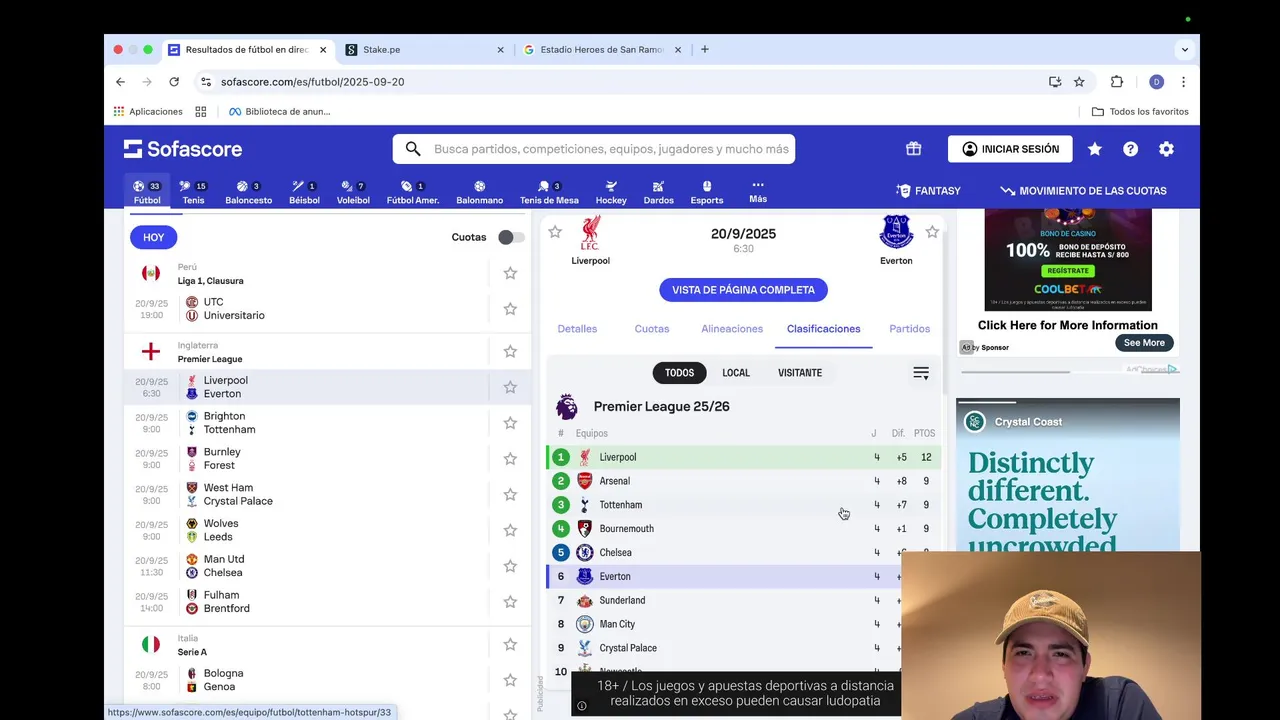Select Tottenham row in standings
This screenshot has width=1280, height=720.
tap(743, 505)
